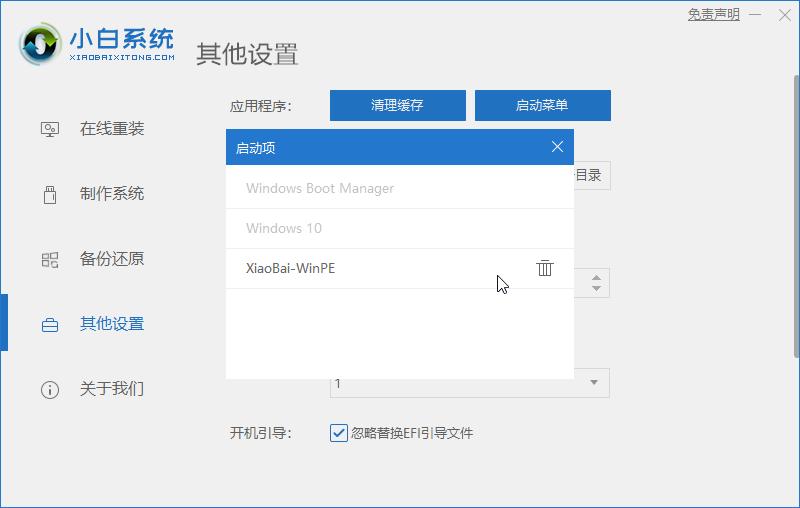Image resolution: width=800 pixels, height=508 pixels.
Task: Select Windows Boot Manager entry
Action: (x=399, y=188)
